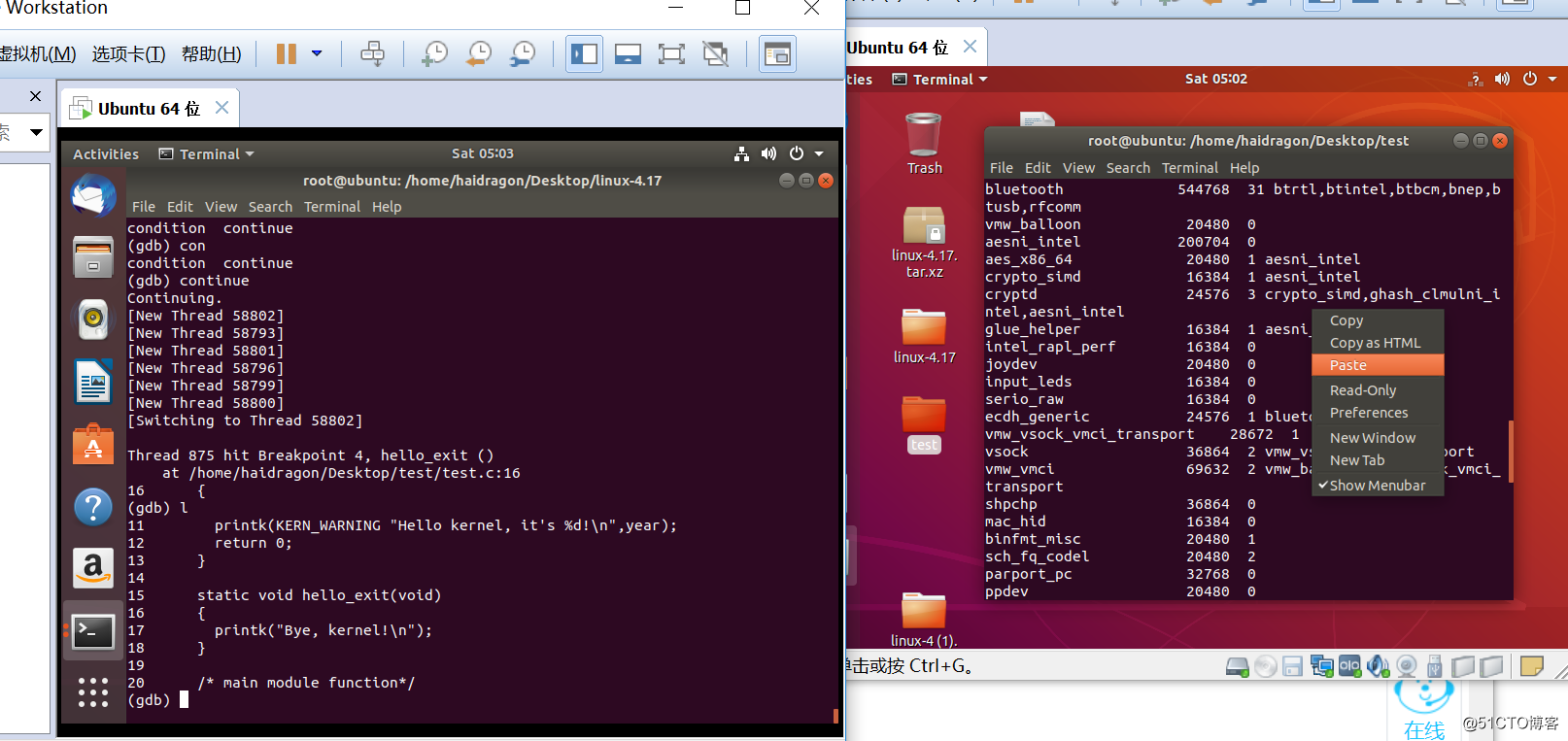Viewport: 1568px width, 741px height.
Task: Click the power icon in left Ubuntu
Action: (797, 153)
